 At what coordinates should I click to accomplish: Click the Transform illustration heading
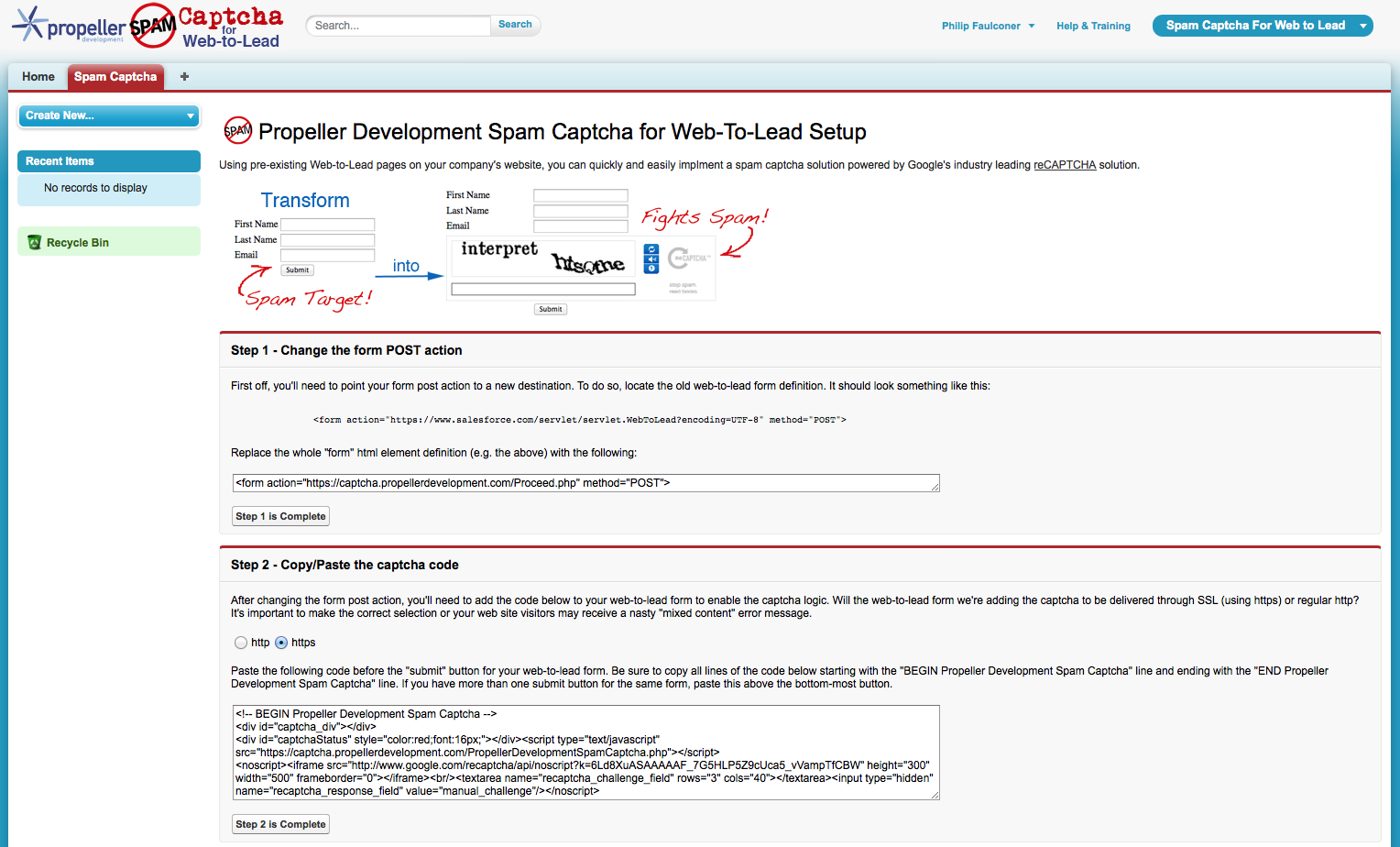(305, 200)
